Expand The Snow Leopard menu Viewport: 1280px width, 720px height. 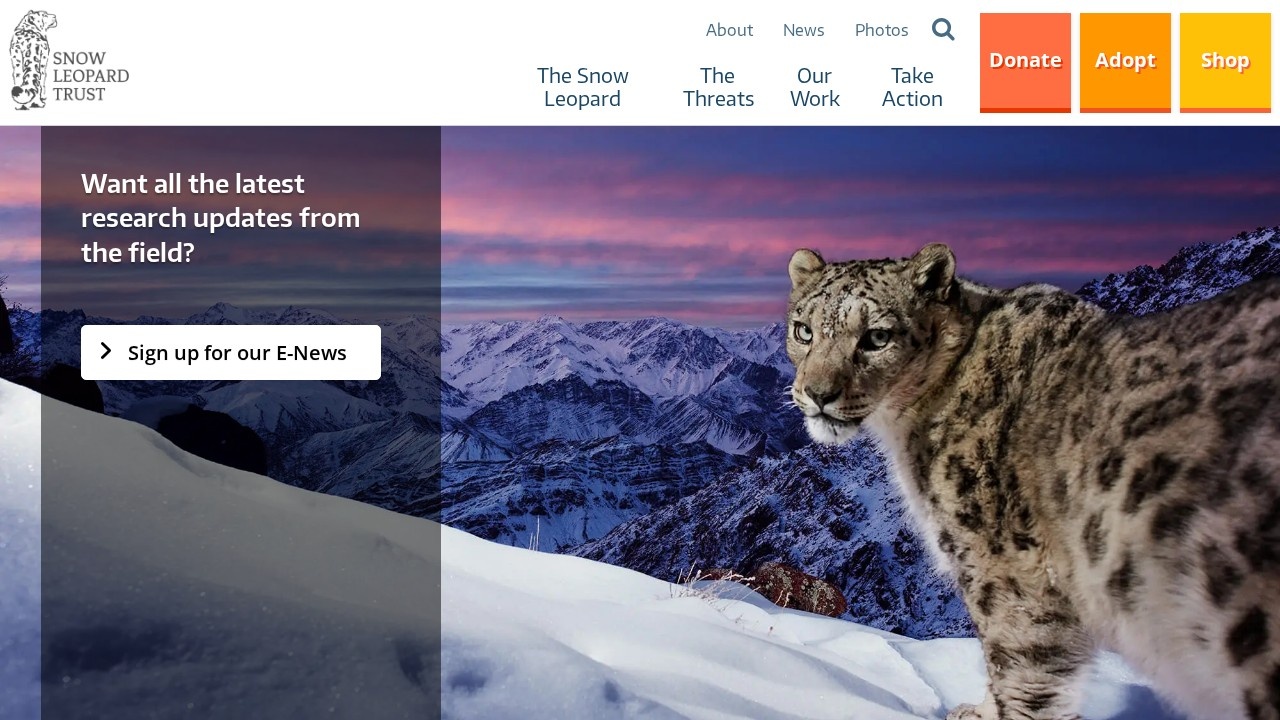click(582, 87)
